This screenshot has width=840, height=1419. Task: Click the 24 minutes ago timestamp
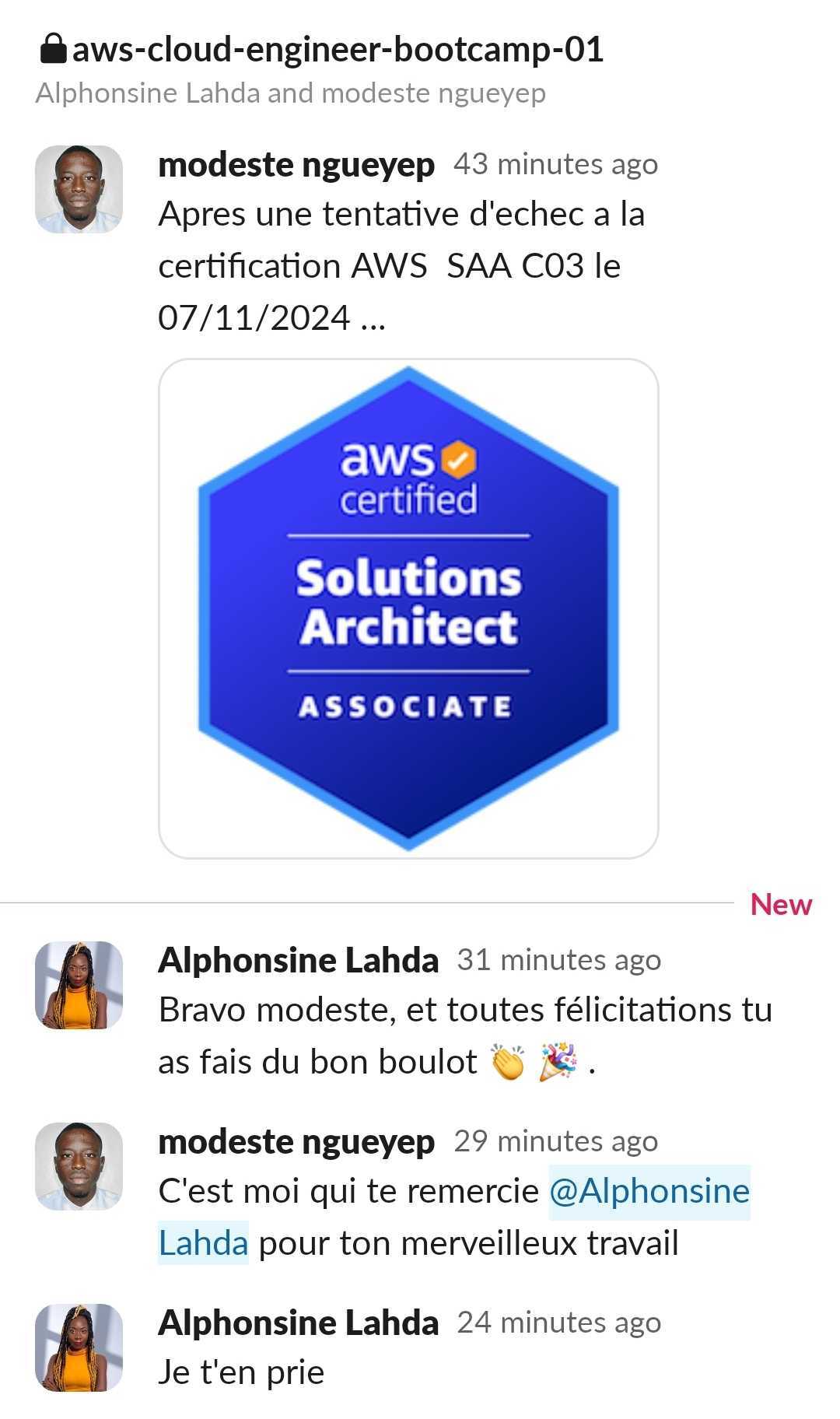tap(558, 1323)
